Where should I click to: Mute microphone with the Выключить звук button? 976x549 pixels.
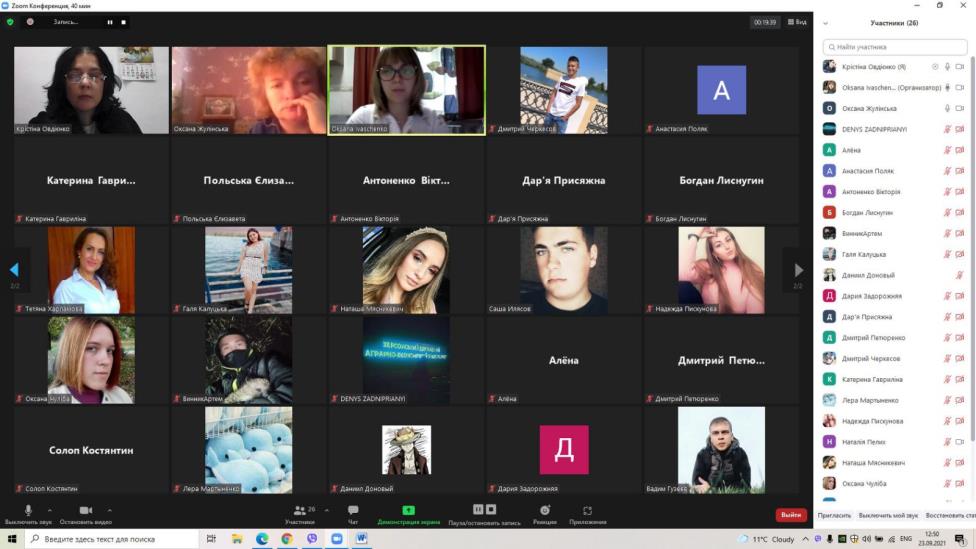pyautogui.click(x=28, y=515)
